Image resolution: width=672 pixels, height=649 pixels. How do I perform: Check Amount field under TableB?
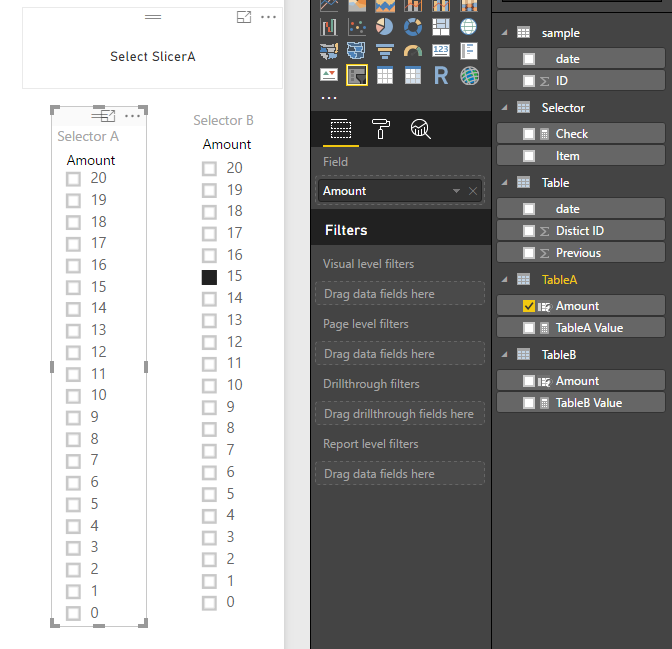(x=529, y=381)
